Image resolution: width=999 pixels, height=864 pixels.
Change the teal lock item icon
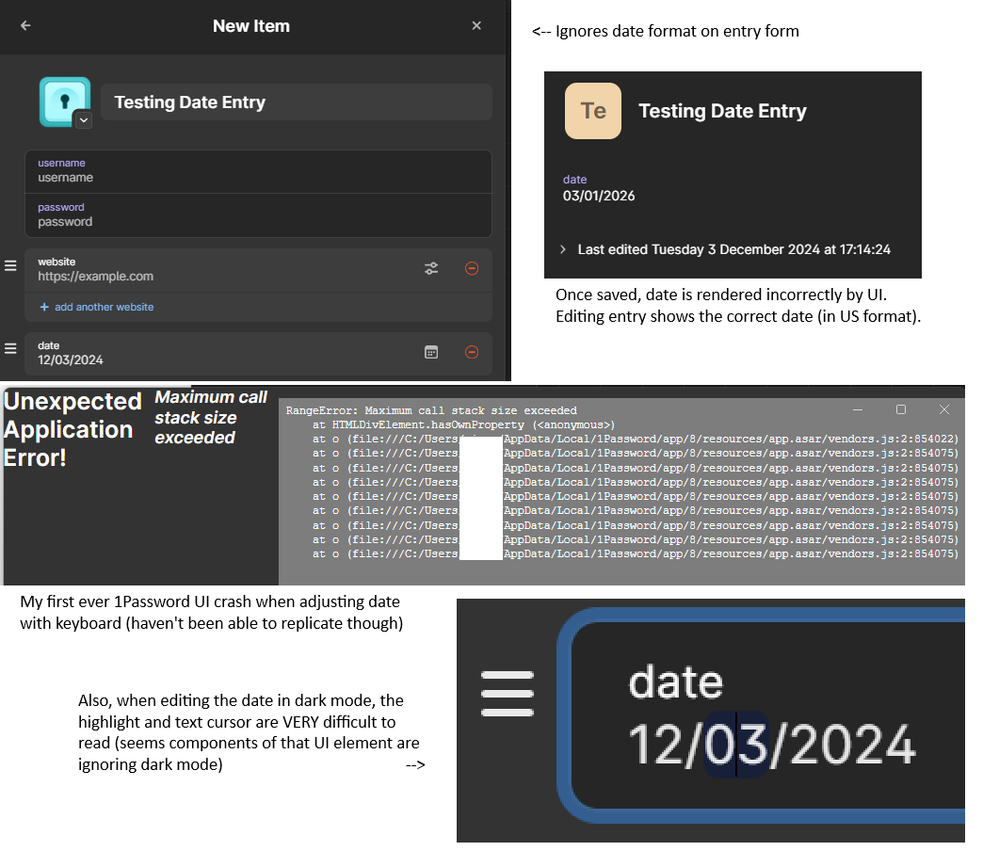pyautogui.click(x=64, y=101)
